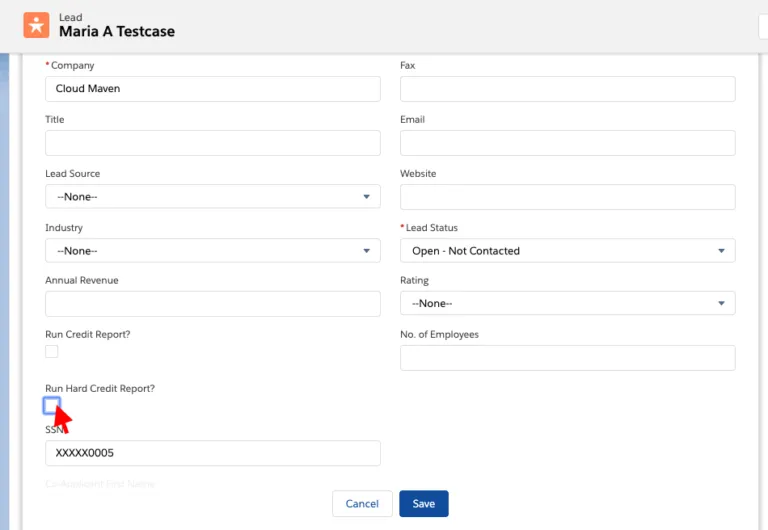Select the Title text field
This screenshot has width=768, height=530.
(x=212, y=143)
